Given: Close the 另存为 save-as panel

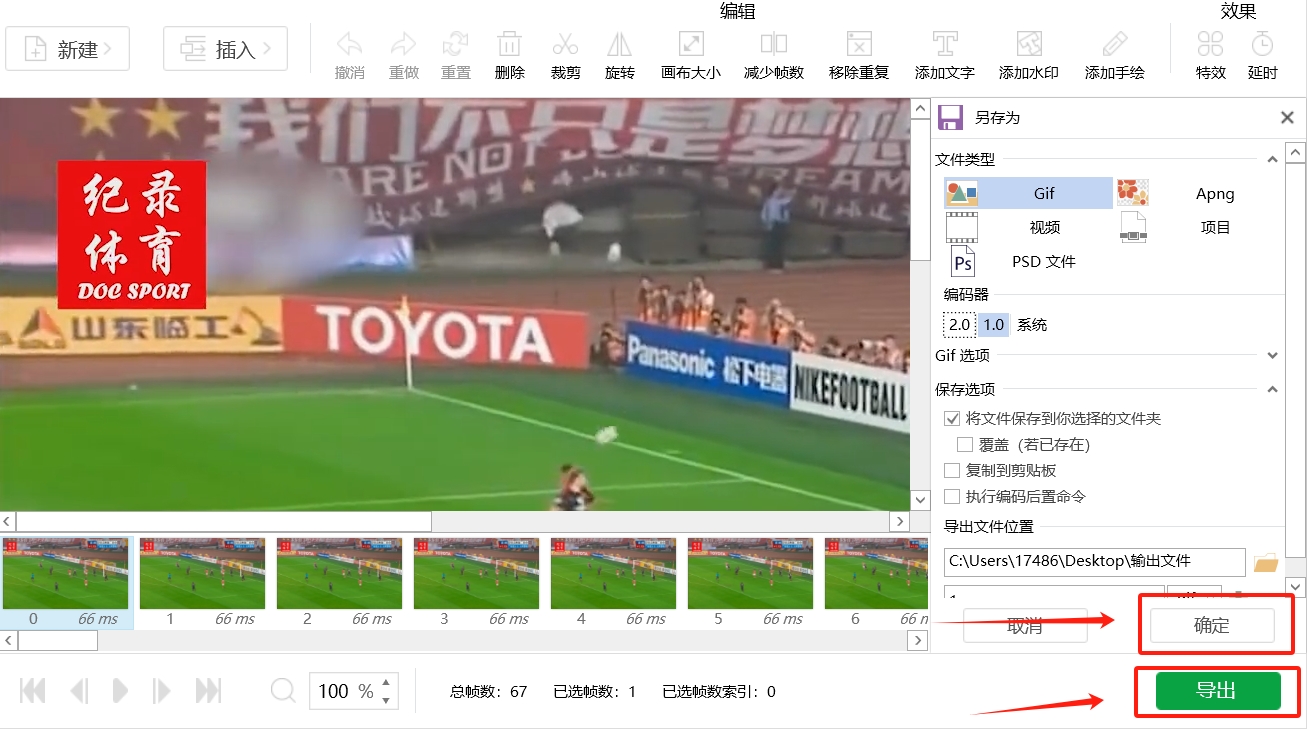Looking at the screenshot, I should (1288, 118).
